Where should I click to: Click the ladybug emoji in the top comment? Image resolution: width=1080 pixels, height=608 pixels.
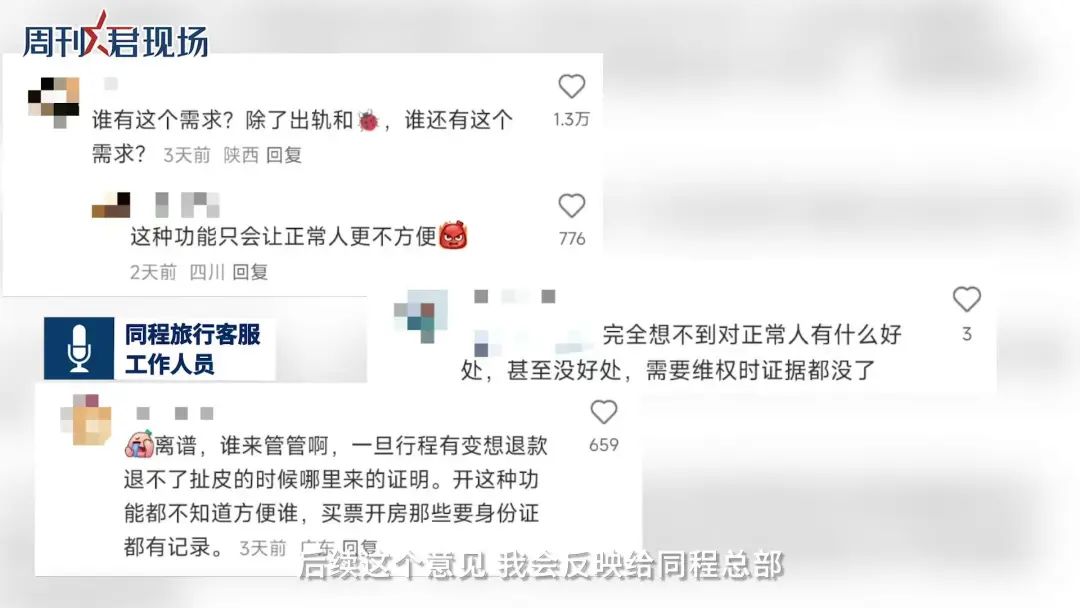coord(368,120)
